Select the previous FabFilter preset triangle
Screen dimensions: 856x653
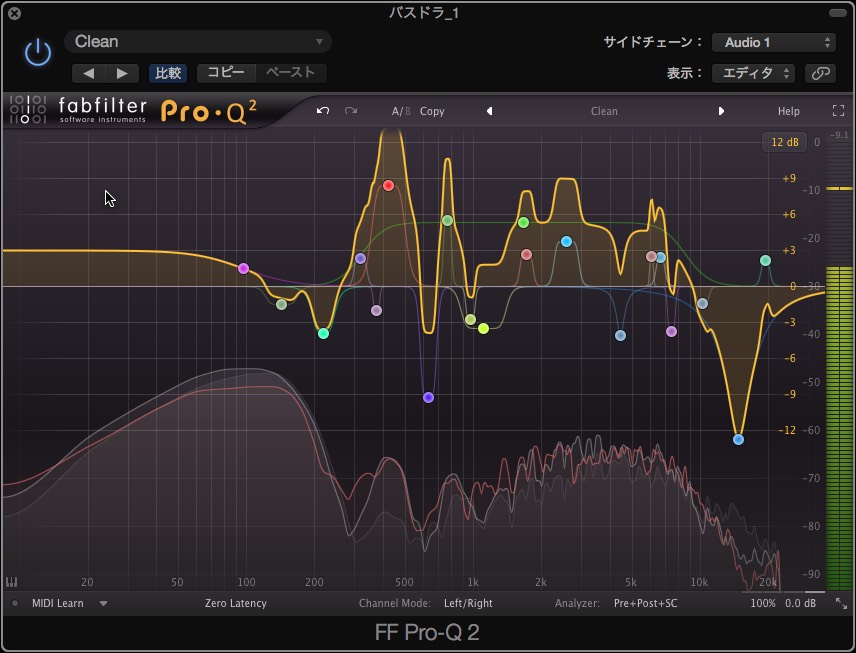(x=490, y=111)
